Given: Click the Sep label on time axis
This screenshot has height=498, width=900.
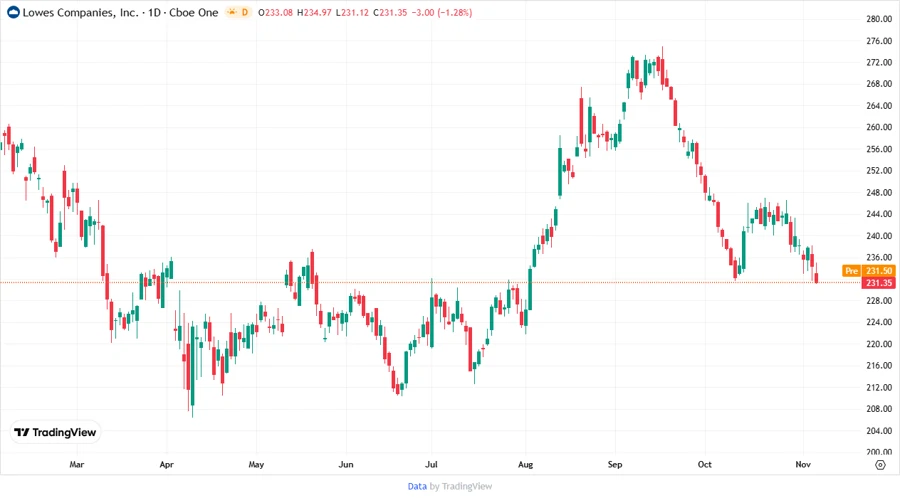Looking at the screenshot, I should click(615, 464).
